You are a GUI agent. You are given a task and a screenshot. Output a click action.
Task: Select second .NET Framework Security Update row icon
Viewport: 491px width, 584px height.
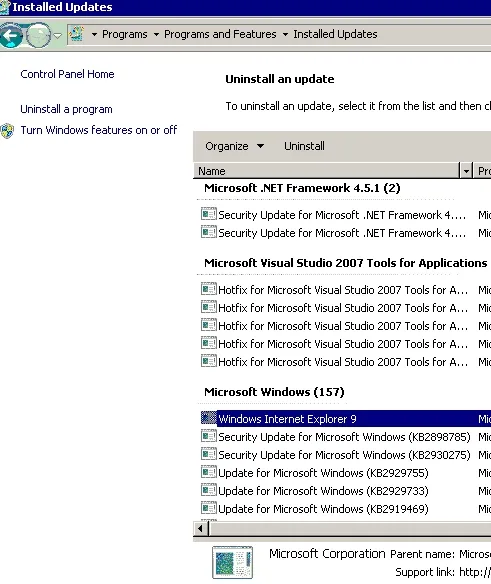(x=208, y=232)
